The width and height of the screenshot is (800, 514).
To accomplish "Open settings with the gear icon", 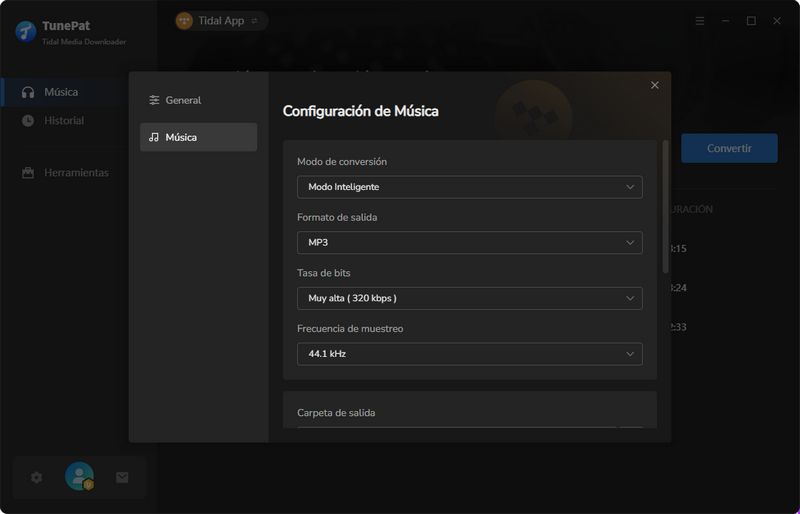I will coord(36,477).
